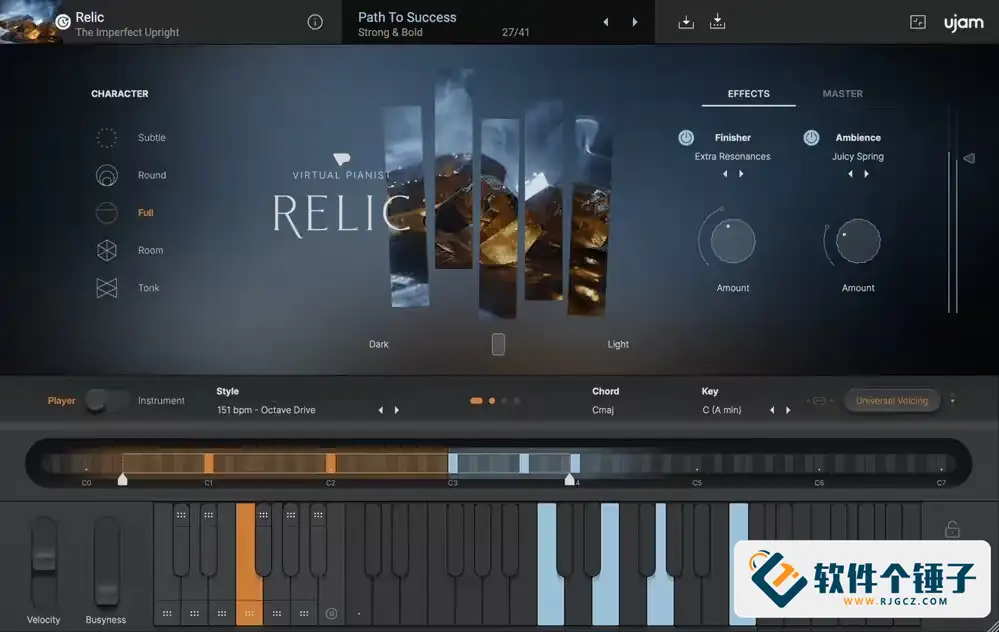Select the Full character icon
The width and height of the screenshot is (999, 632).
point(107,213)
